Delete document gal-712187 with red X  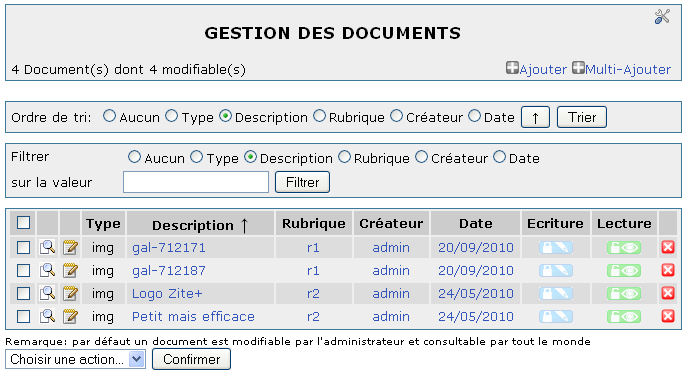[668, 270]
